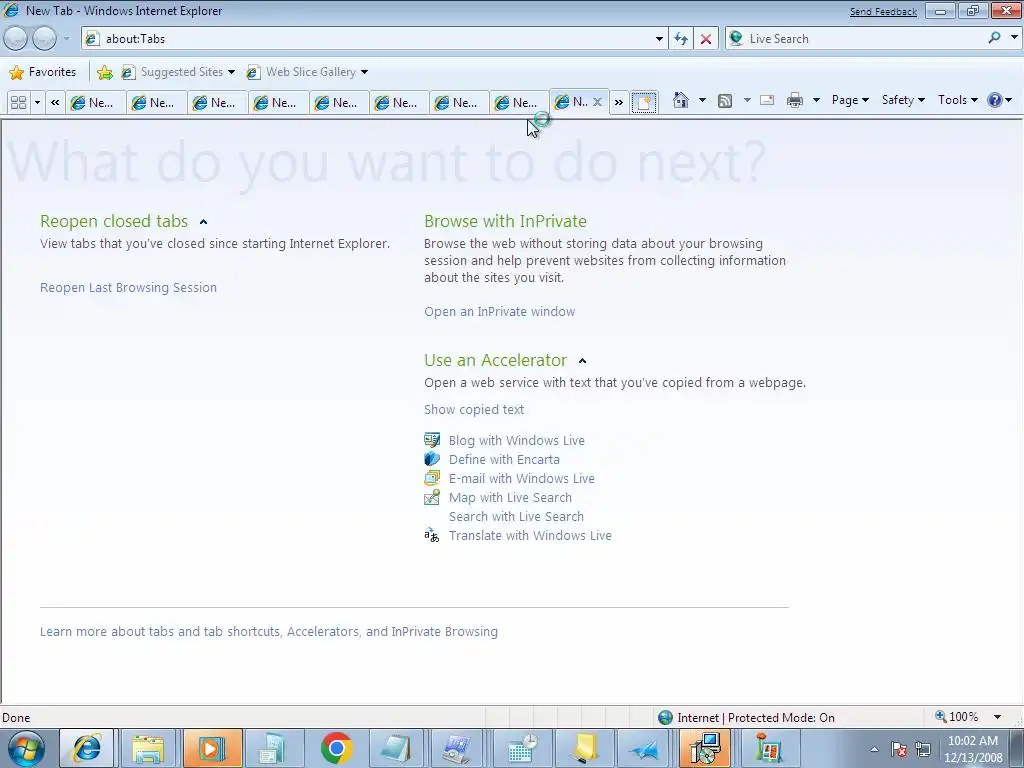Open the Learn more about tabs link
Screen dimensions: 1024x768
[x=268, y=632]
